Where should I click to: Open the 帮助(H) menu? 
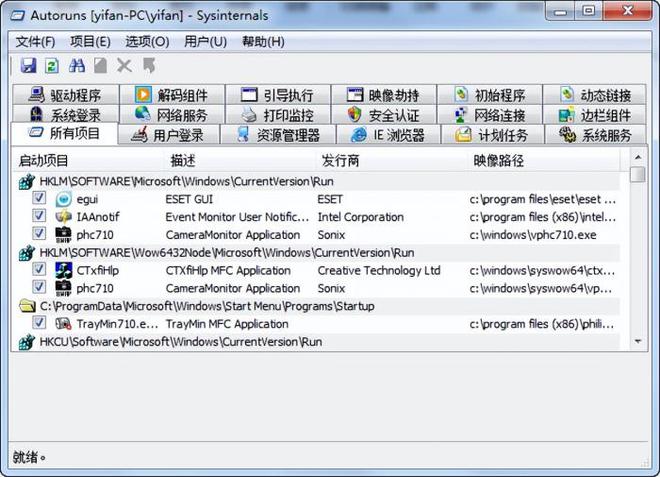[263, 42]
